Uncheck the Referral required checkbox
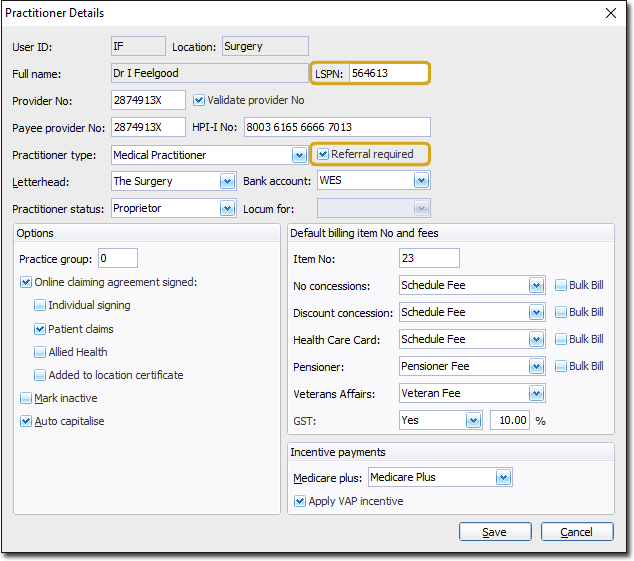This screenshot has width=634, height=561. [x=323, y=154]
